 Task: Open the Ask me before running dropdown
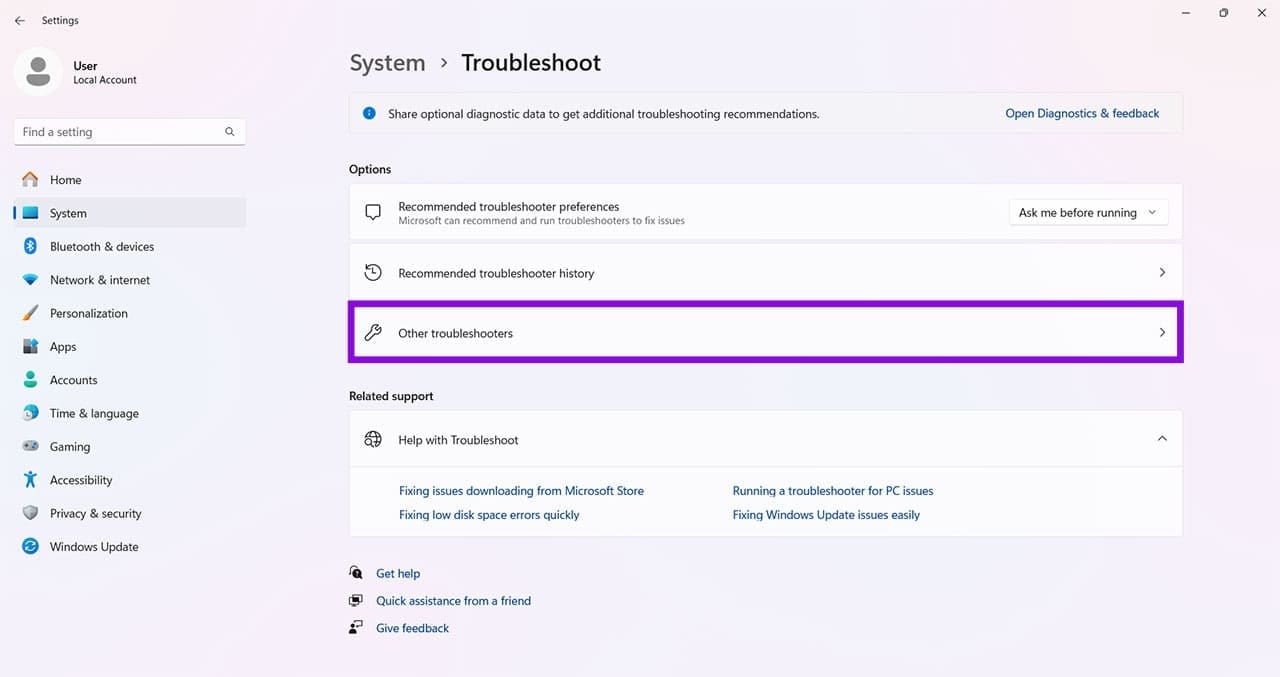tap(1088, 213)
